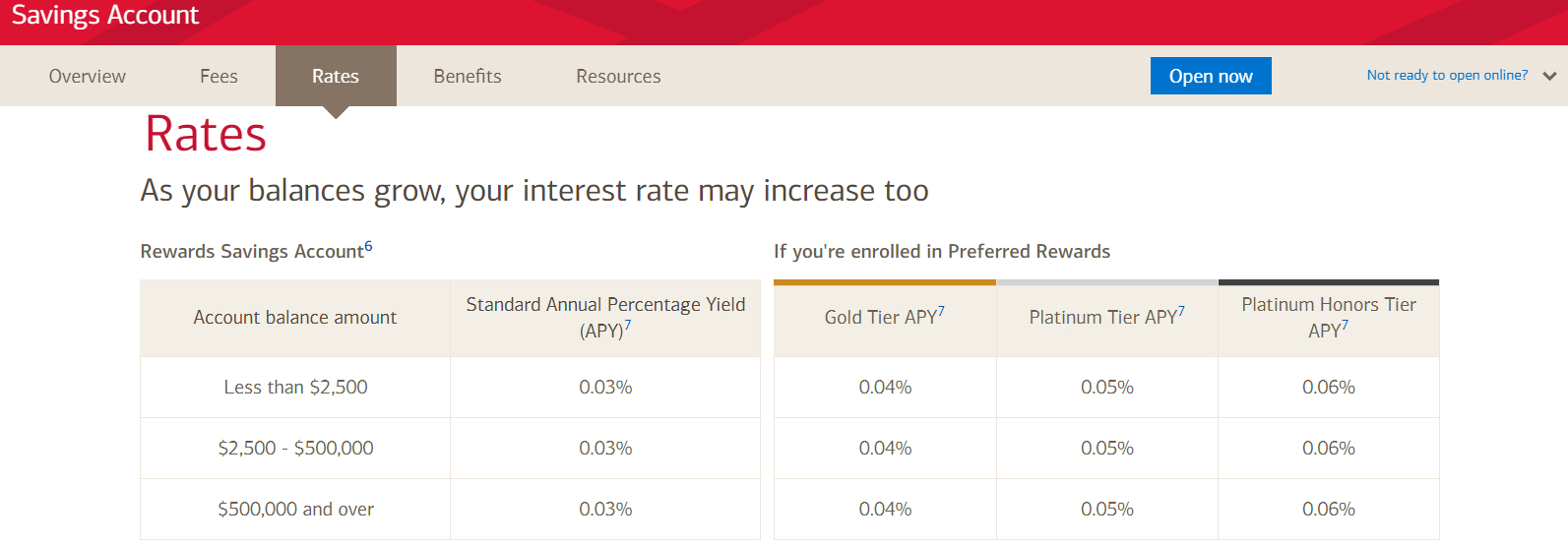The height and width of the screenshot is (545, 1568).
Task: Open footnote 6 beside Rewards Savings Account
Action: click(x=368, y=246)
